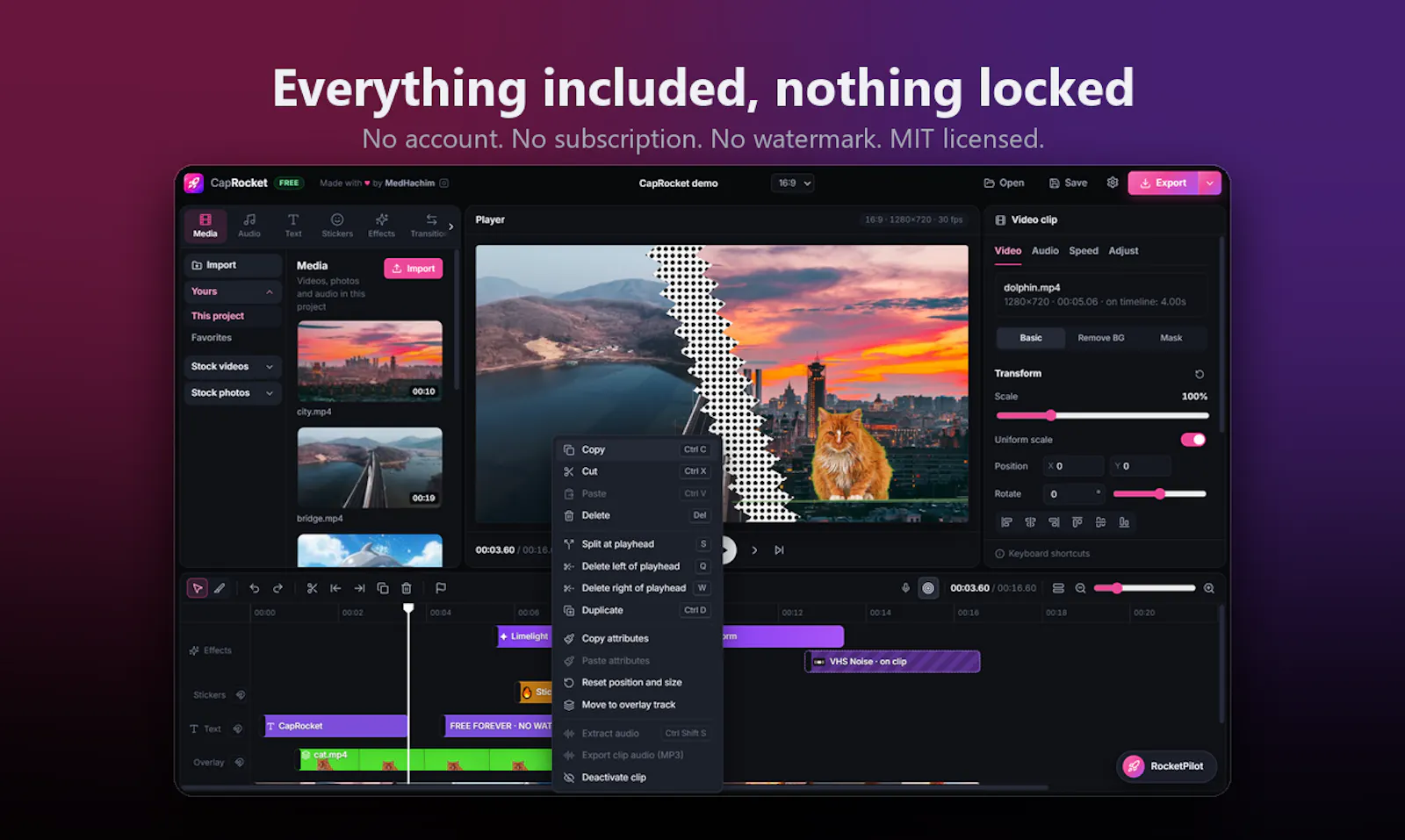Jump to end with skip-forward player icon
1405x840 pixels.
(x=779, y=550)
